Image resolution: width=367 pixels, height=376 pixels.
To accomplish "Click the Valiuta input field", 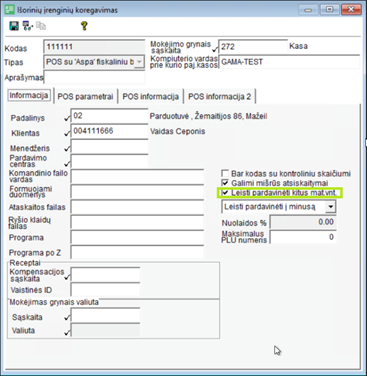I will (x=105, y=330).
